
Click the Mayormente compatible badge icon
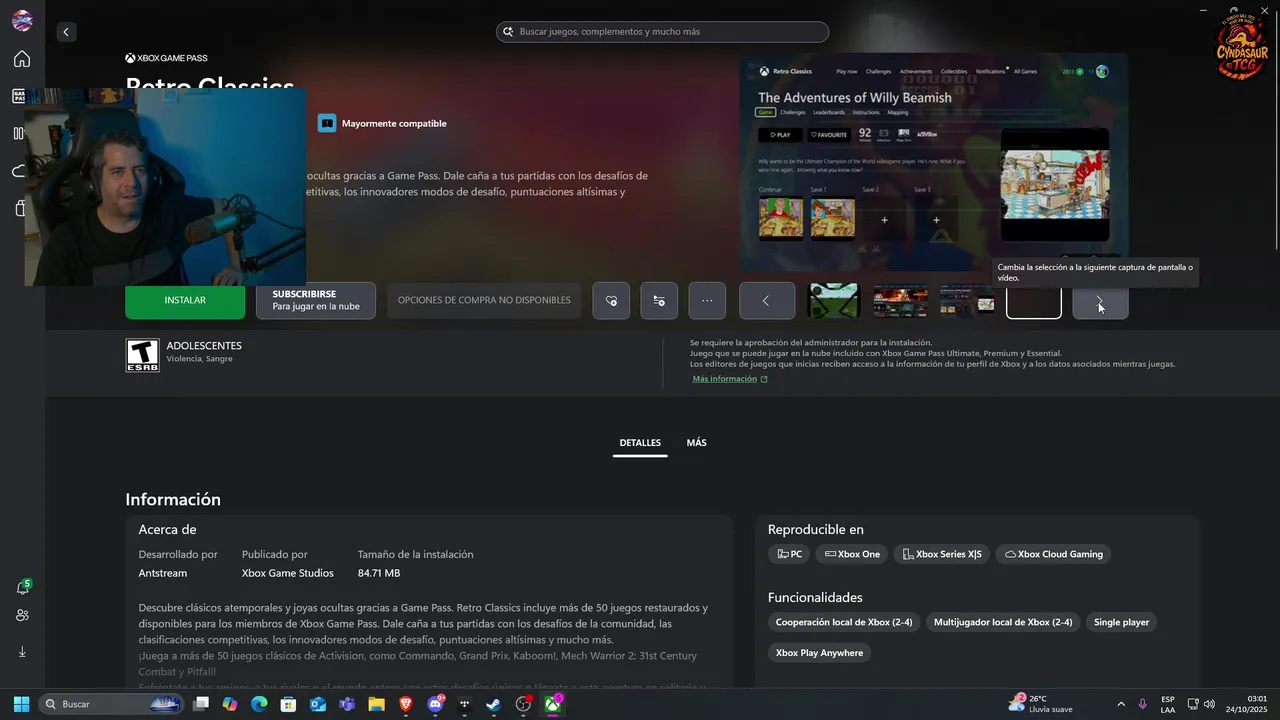click(327, 123)
